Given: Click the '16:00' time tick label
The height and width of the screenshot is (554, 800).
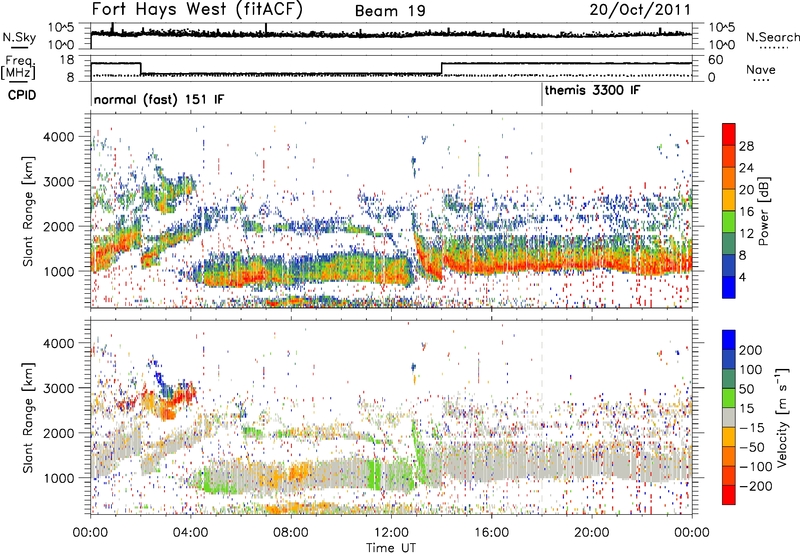Looking at the screenshot, I should pos(491,533).
